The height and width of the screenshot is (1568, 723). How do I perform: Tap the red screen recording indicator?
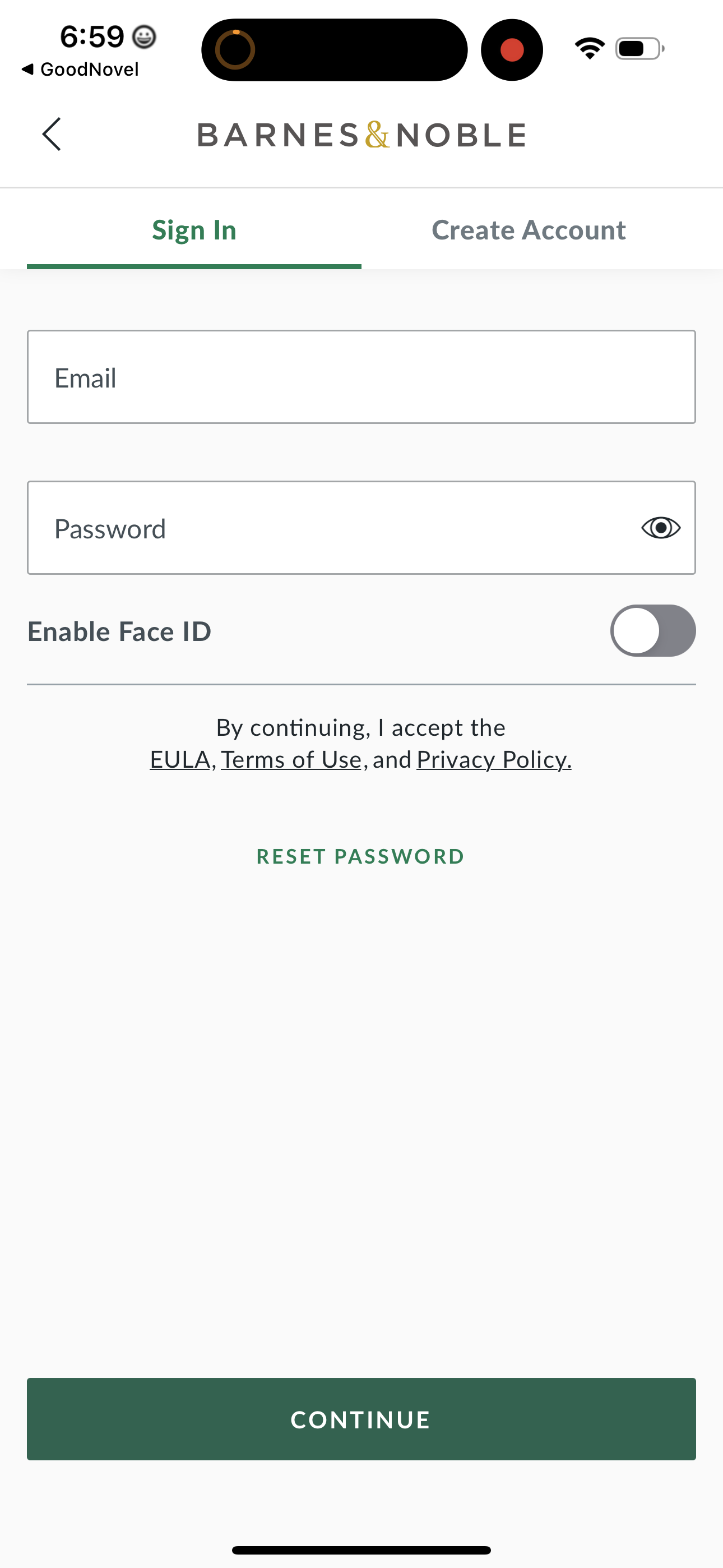pos(512,50)
